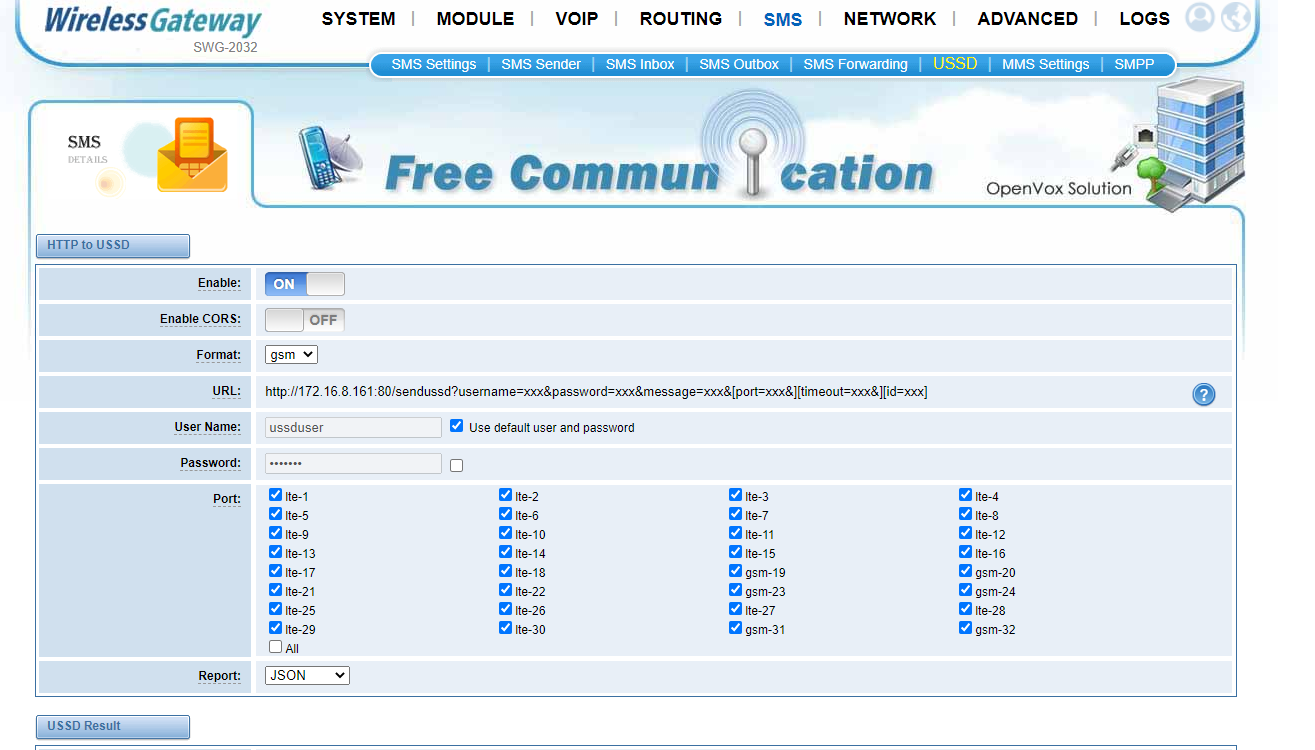Image resolution: width=1315 pixels, height=750 pixels.
Task: Open the NETWORK menu
Action: click(x=890, y=19)
